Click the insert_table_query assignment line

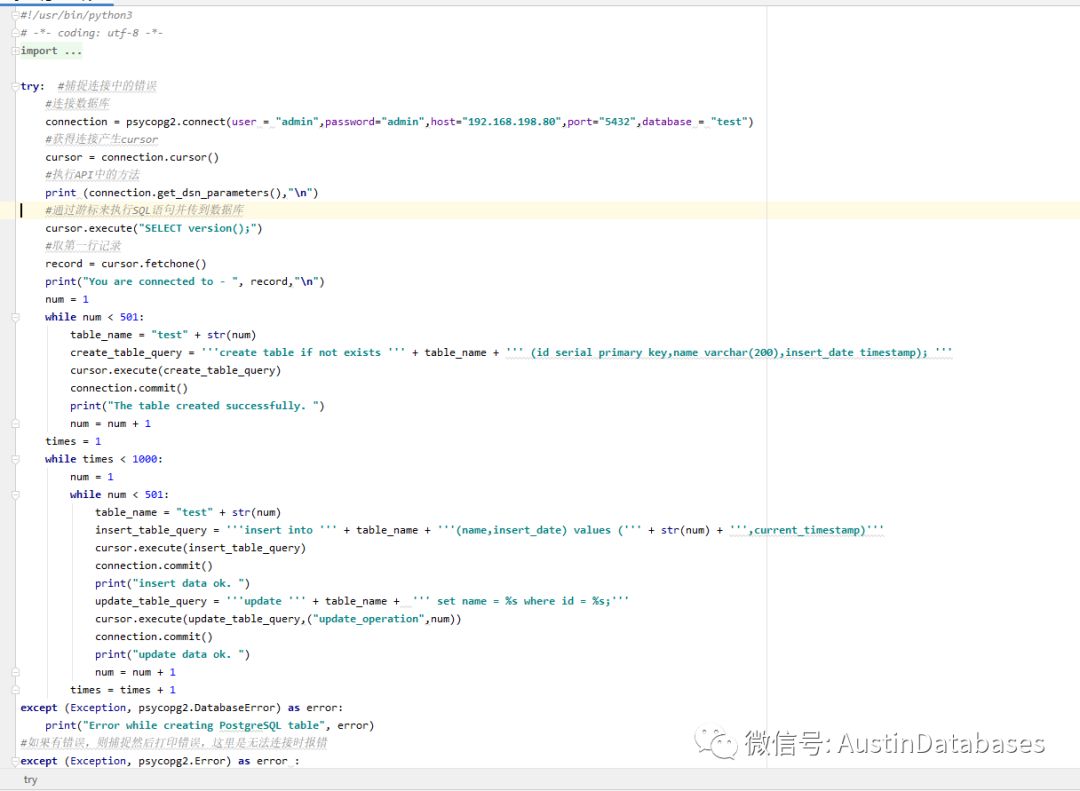489,530
